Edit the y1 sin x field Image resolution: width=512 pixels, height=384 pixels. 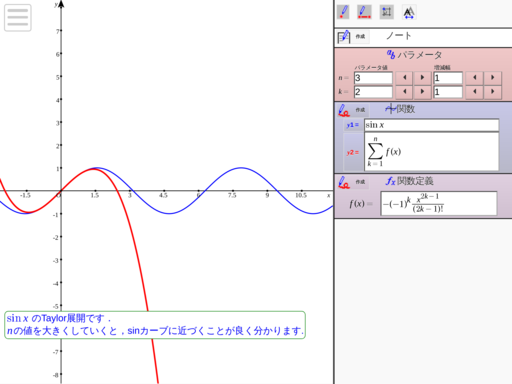431,125
